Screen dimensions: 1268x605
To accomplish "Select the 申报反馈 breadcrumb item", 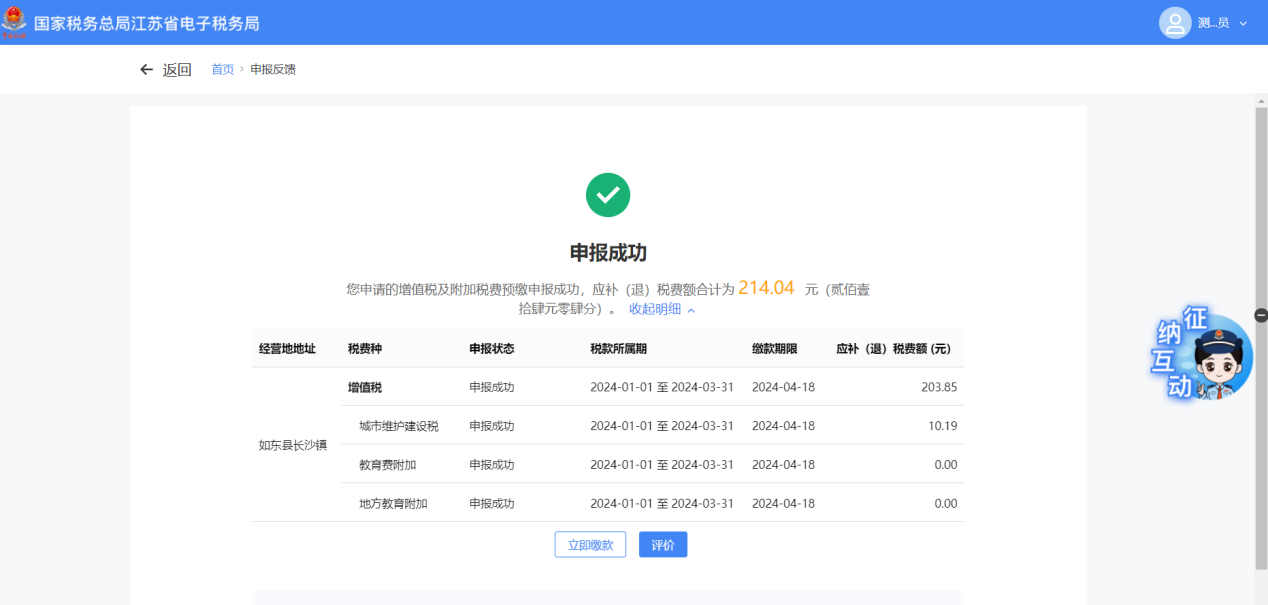I will point(273,70).
